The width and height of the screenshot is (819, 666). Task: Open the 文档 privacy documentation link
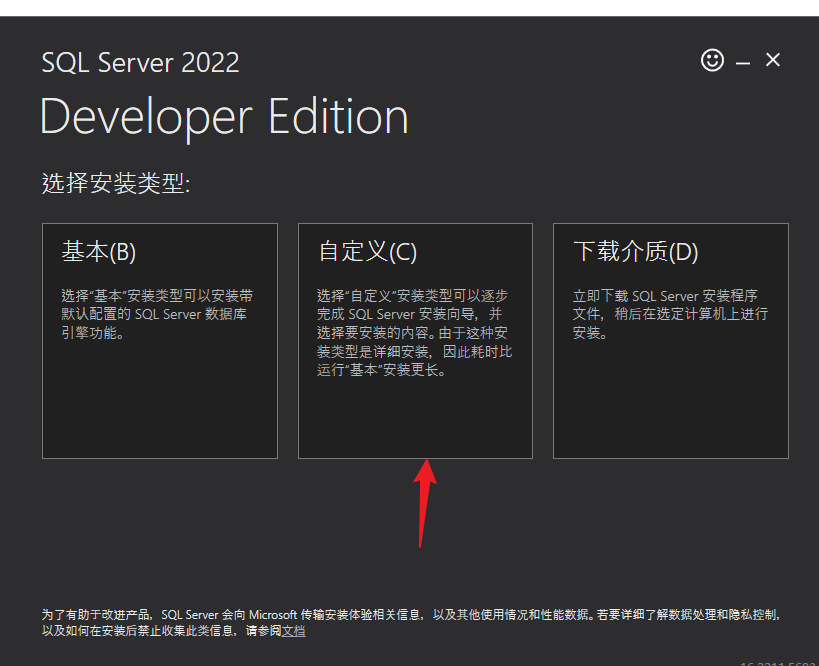293,631
